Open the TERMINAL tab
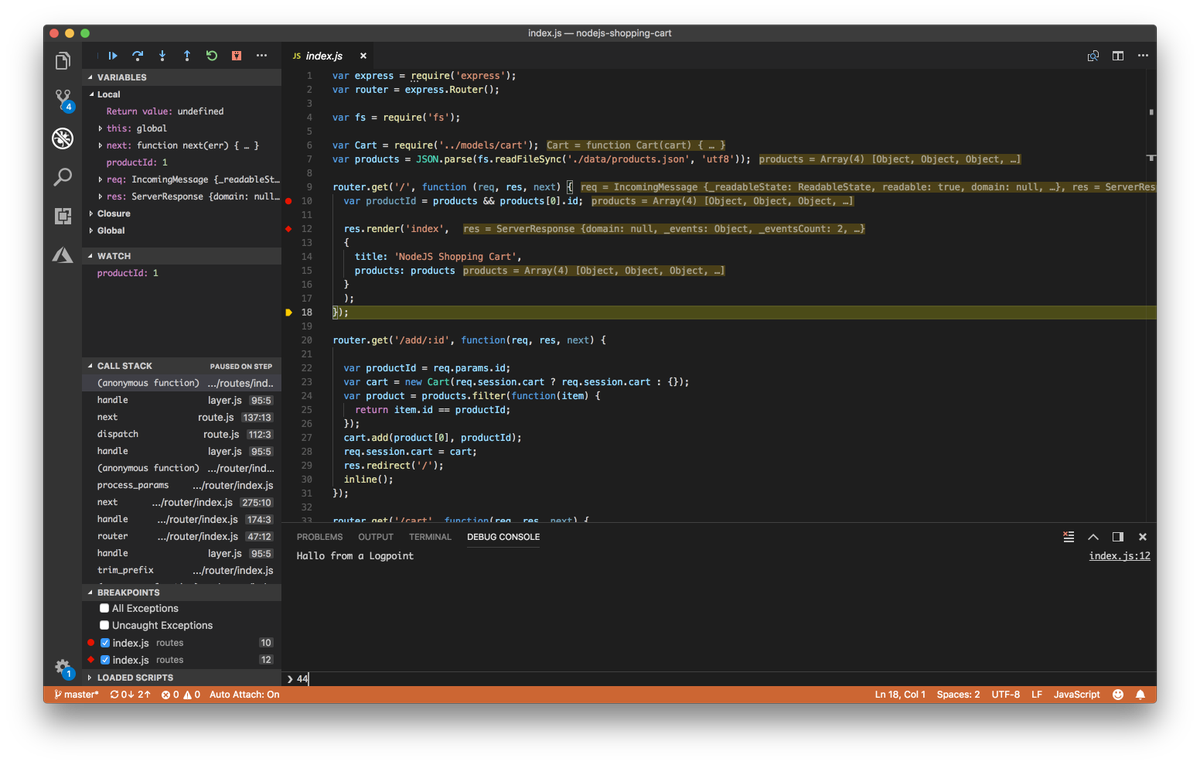This screenshot has width=1200, height=765. pos(430,537)
